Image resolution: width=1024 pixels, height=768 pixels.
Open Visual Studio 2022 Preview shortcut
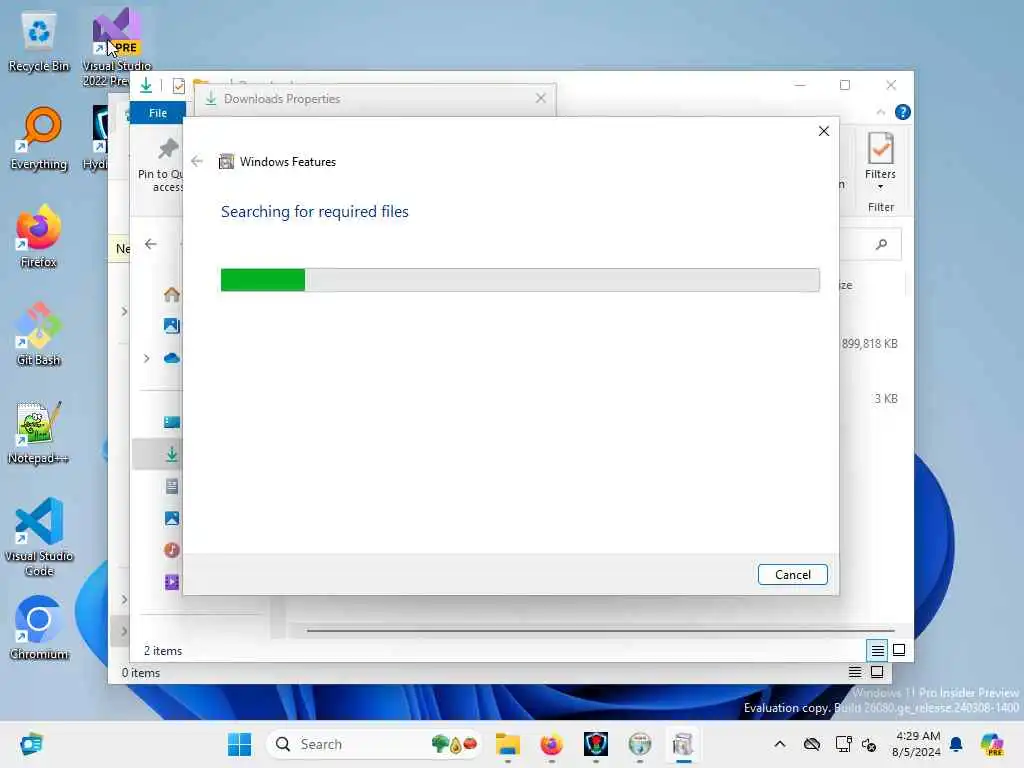(x=116, y=48)
